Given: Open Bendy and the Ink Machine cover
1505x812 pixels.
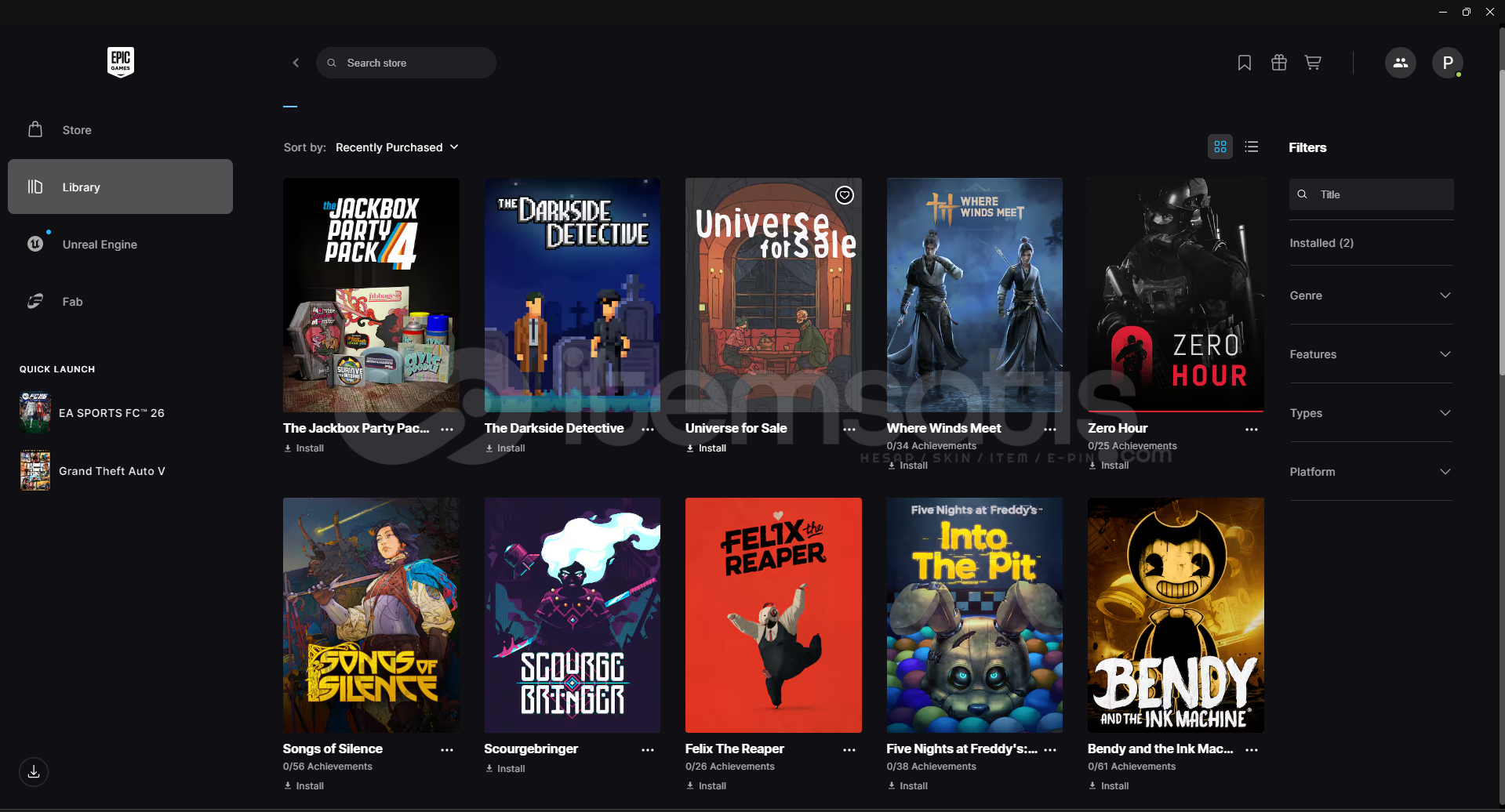Looking at the screenshot, I should point(1176,615).
